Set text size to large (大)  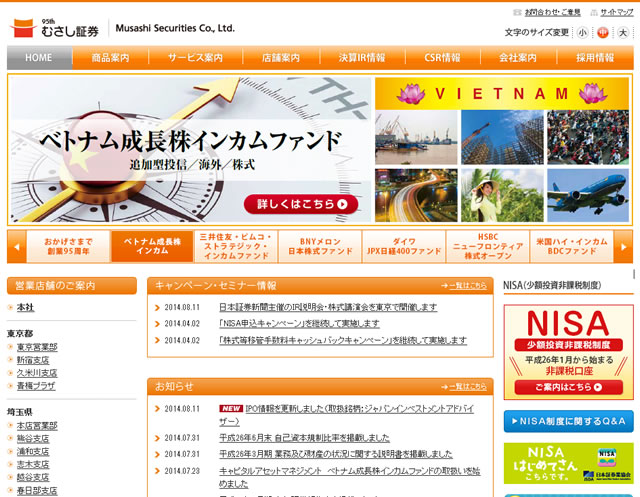622,32
